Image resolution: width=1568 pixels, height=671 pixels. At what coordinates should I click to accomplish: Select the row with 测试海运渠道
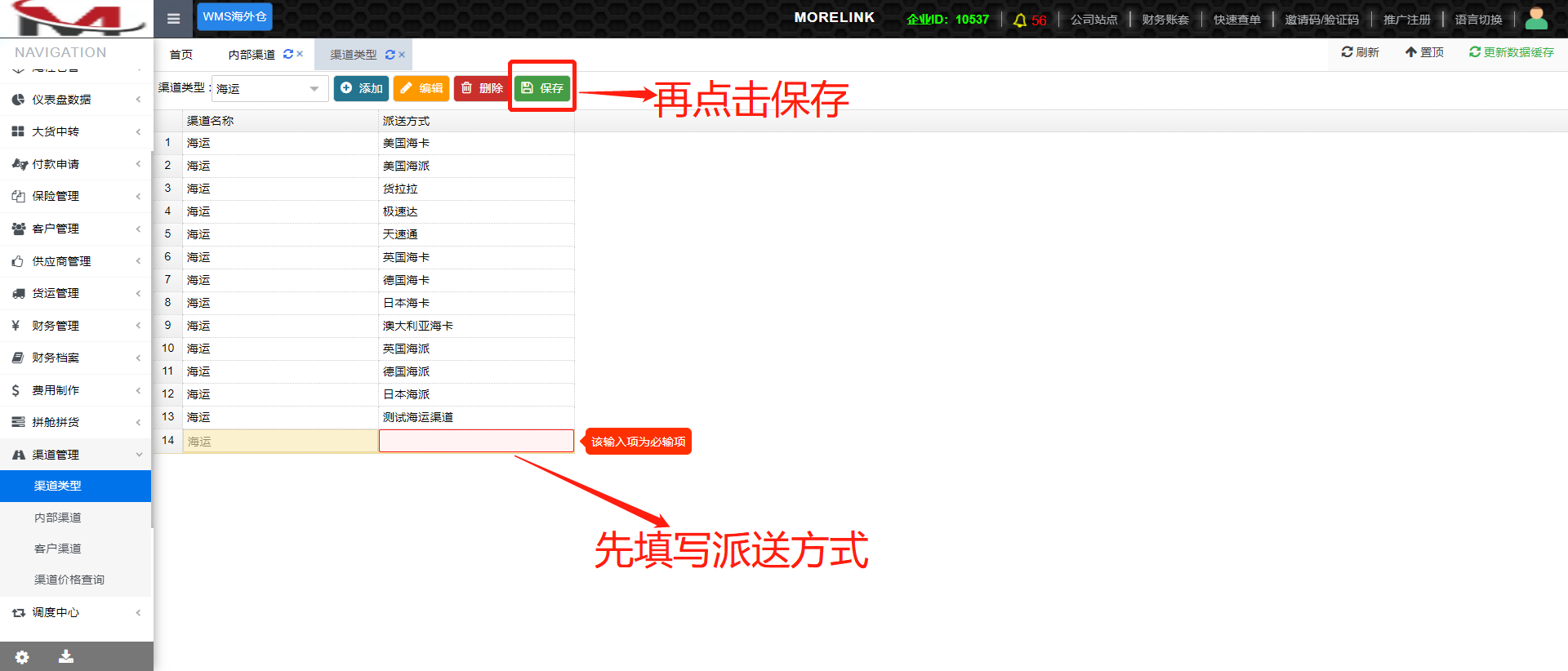pyautogui.click(x=364, y=417)
